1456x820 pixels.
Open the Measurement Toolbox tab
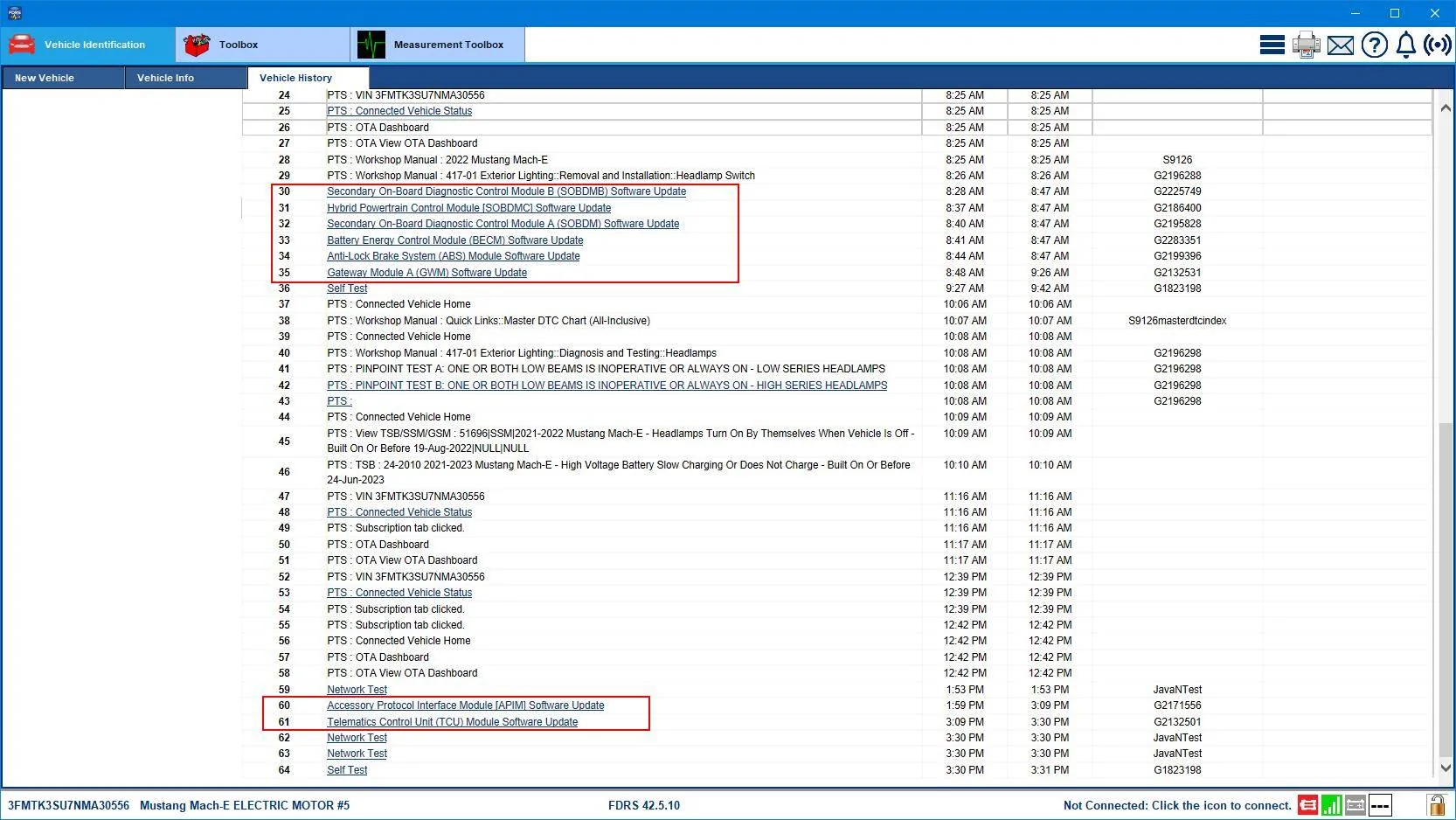click(x=437, y=45)
